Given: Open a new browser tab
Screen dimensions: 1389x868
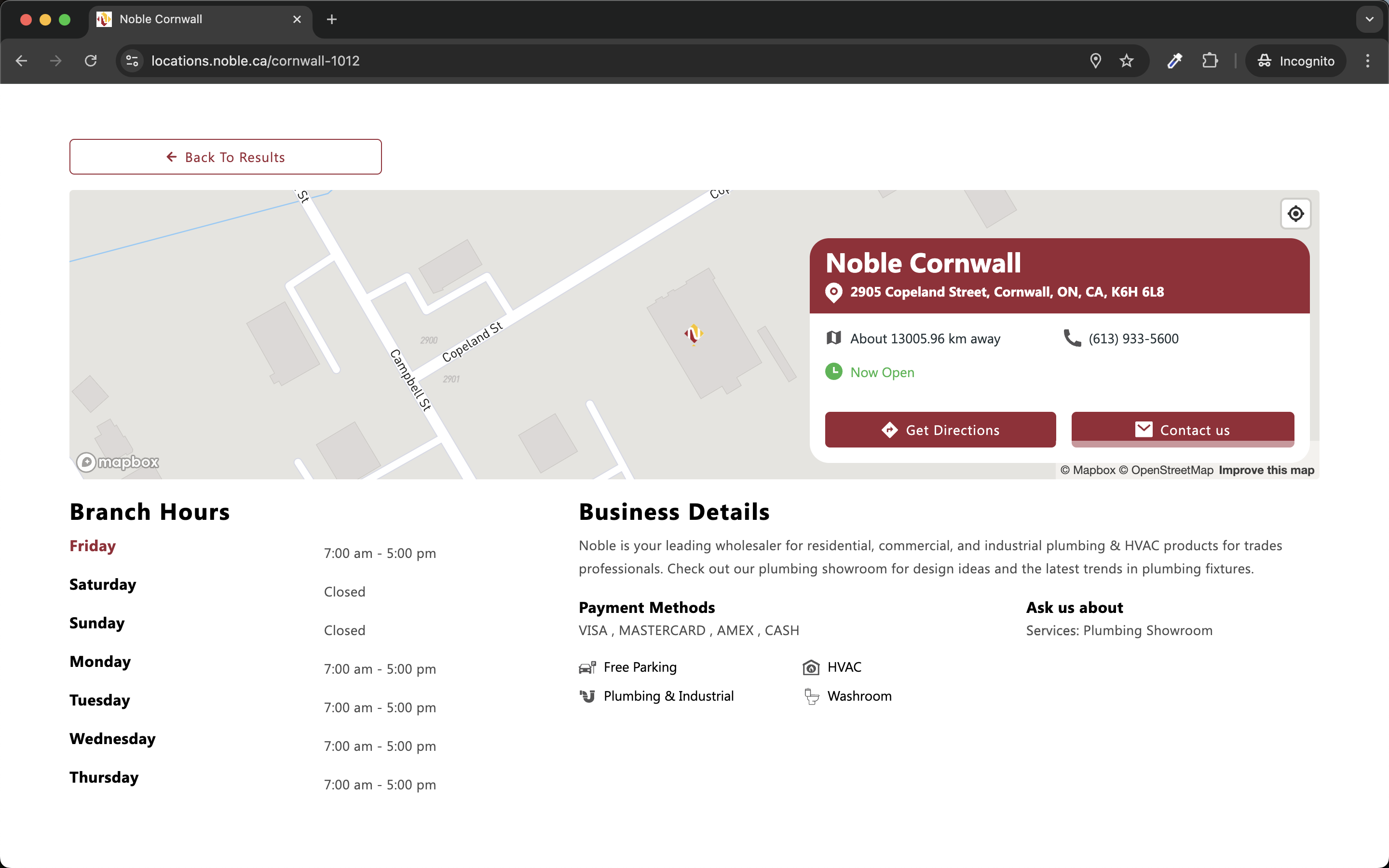Looking at the screenshot, I should tap(332, 19).
